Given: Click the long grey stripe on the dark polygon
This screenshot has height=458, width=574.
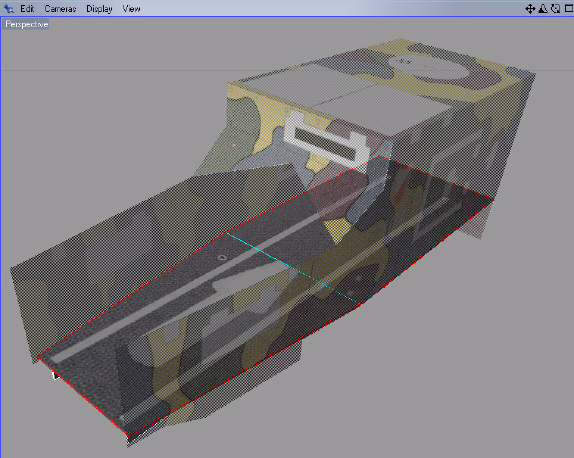Looking at the screenshot, I should pos(187,287).
